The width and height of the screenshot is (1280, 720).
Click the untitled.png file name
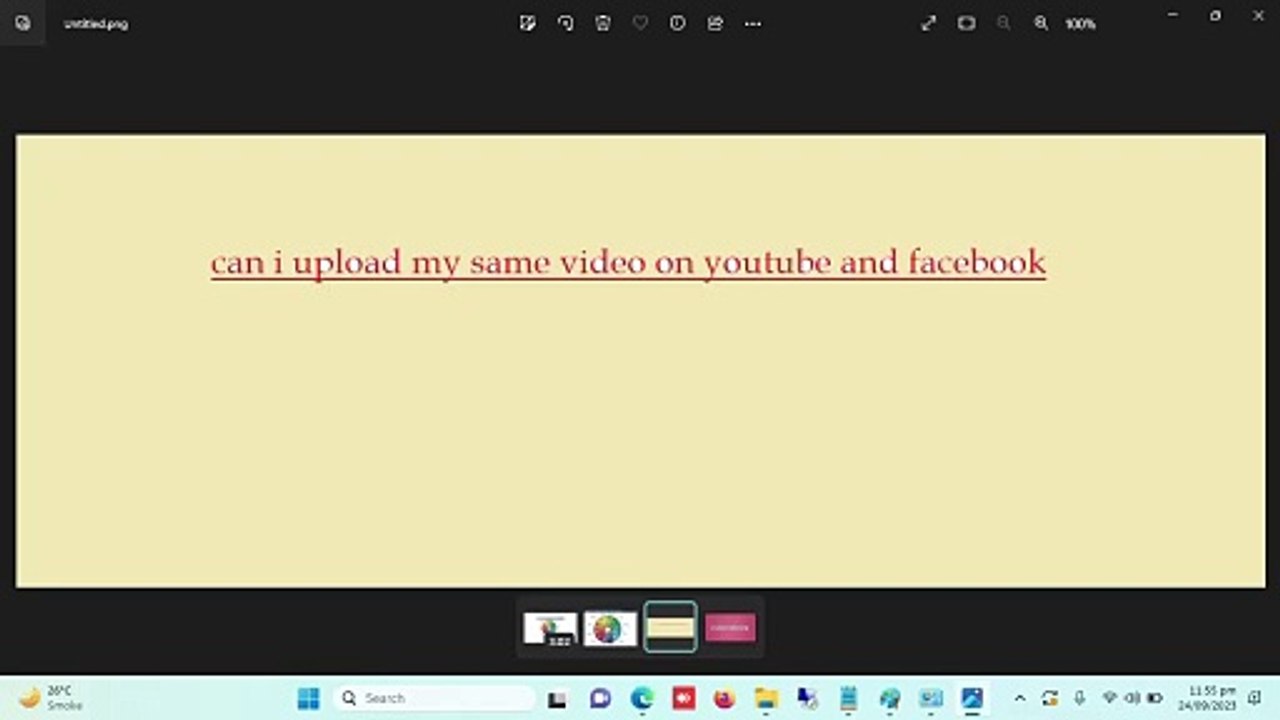tap(96, 24)
